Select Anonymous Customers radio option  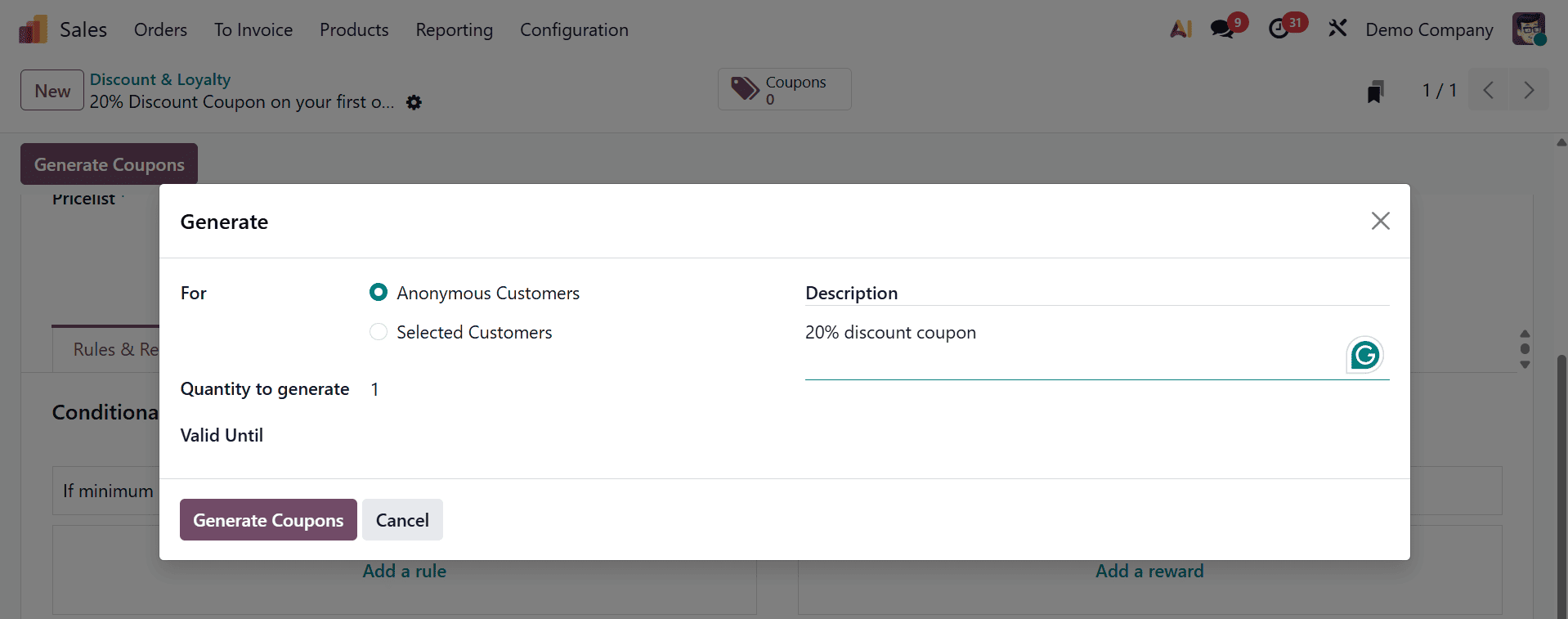[378, 292]
